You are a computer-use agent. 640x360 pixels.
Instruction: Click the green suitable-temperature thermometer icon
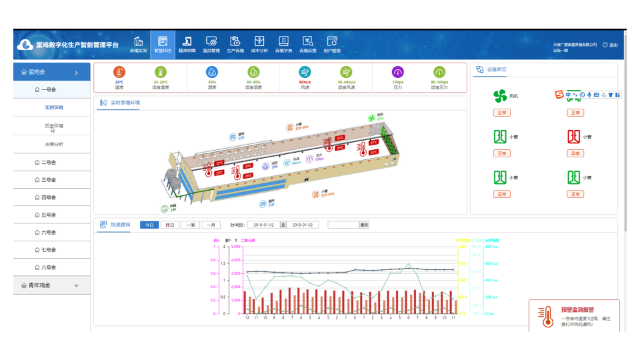pyautogui.click(x=161, y=72)
